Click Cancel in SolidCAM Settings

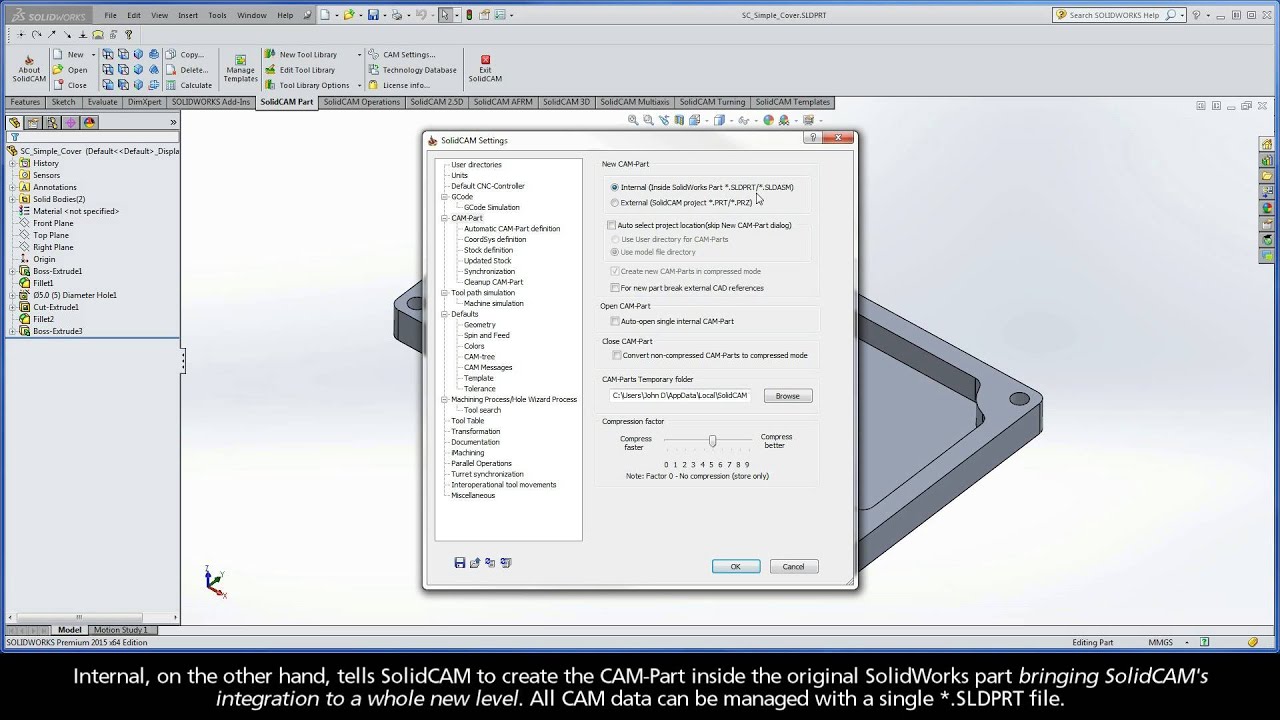[x=793, y=566]
